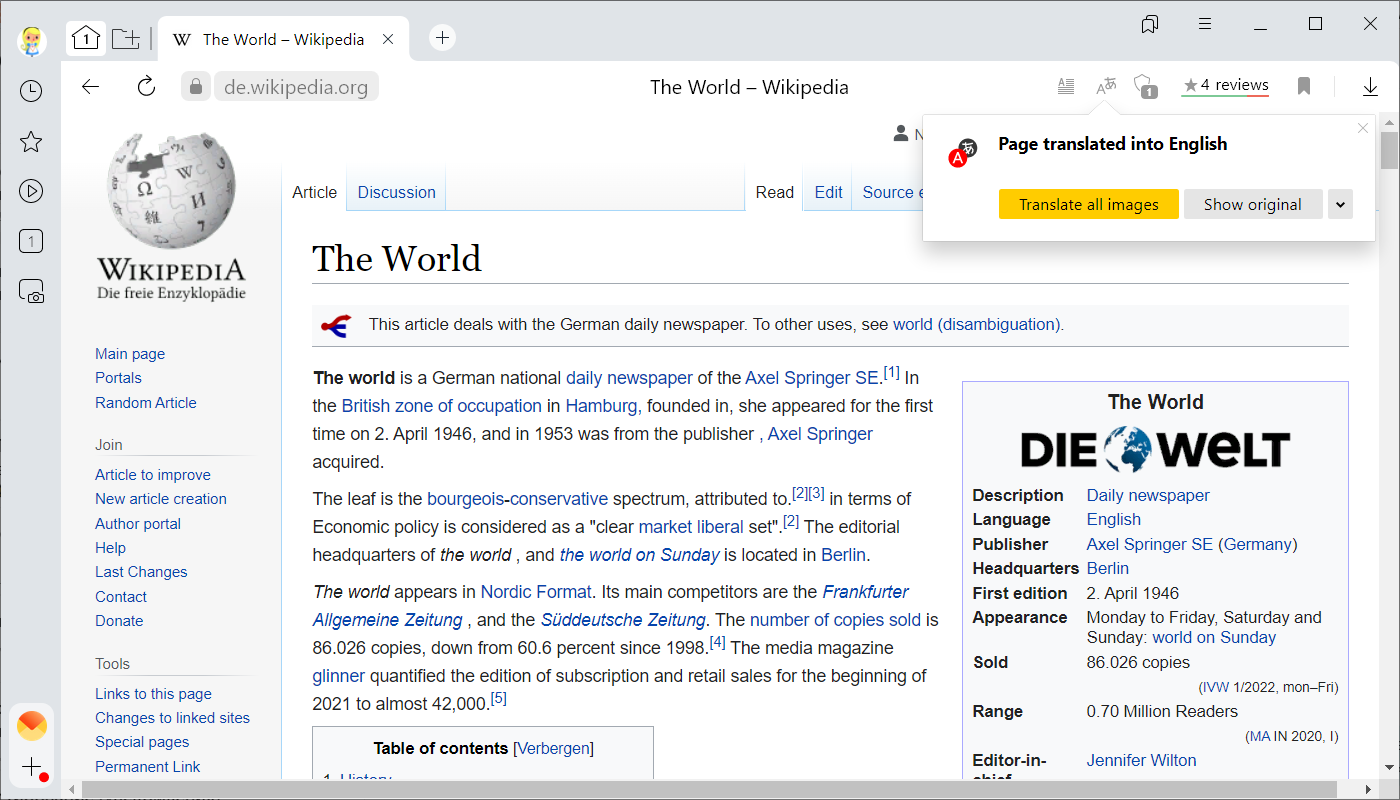The height and width of the screenshot is (800, 1400).
Task: Click the de.wikipedia.org address field
Action: tap(296, 87)
